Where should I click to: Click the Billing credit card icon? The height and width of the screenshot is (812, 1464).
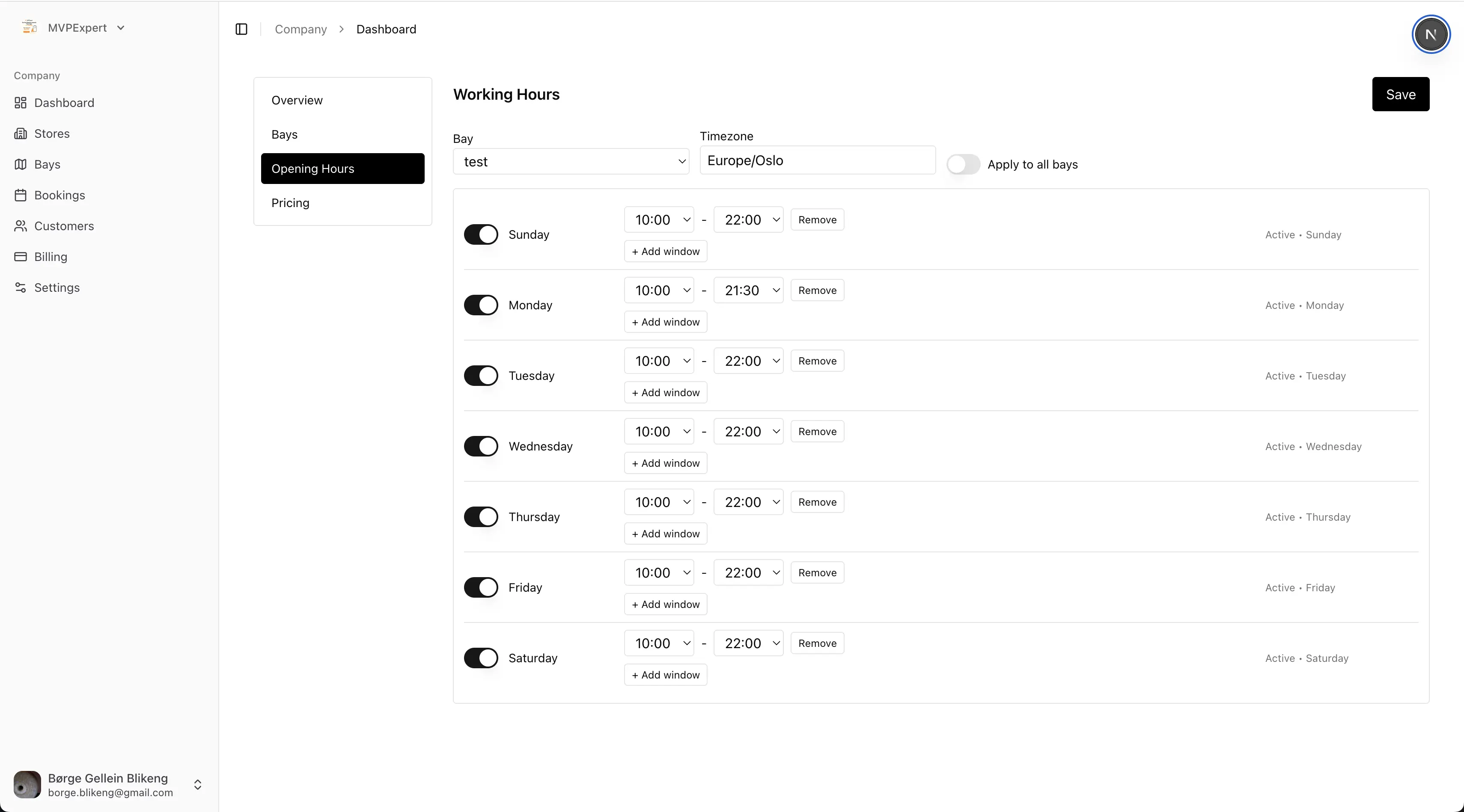[x=21, y=257]
